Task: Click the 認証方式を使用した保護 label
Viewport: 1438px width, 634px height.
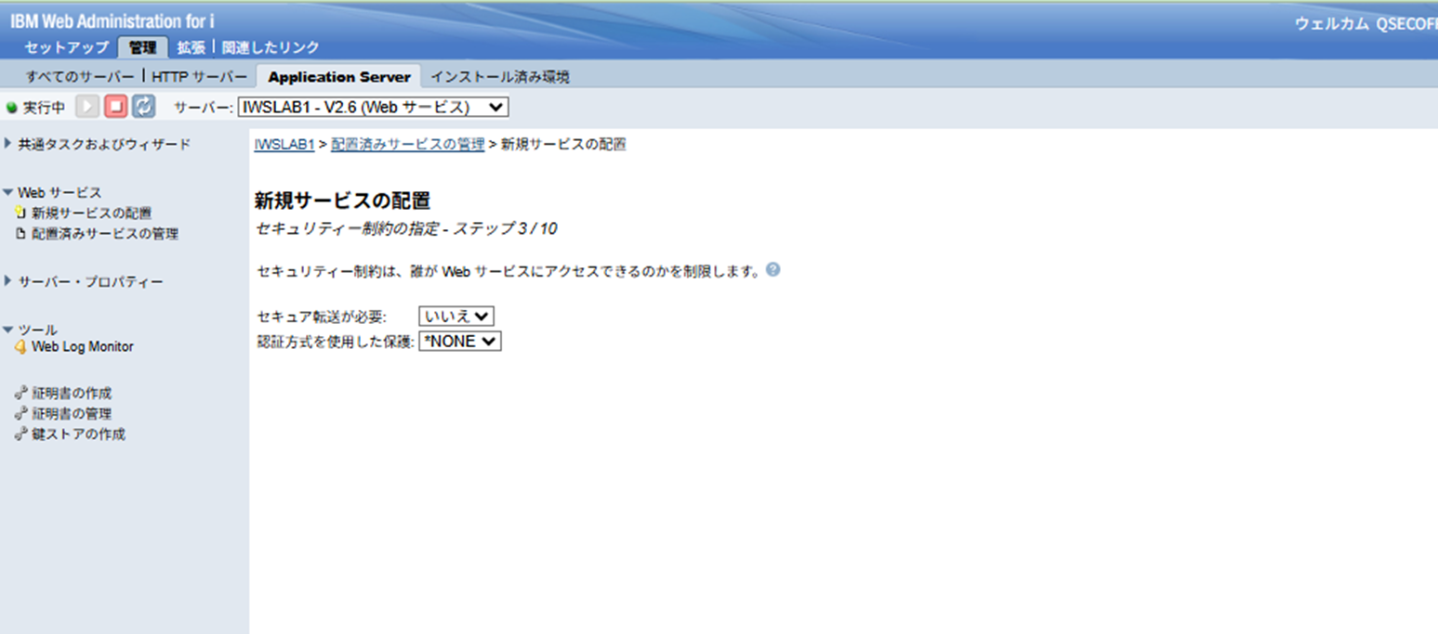Action: pos(336,342)
